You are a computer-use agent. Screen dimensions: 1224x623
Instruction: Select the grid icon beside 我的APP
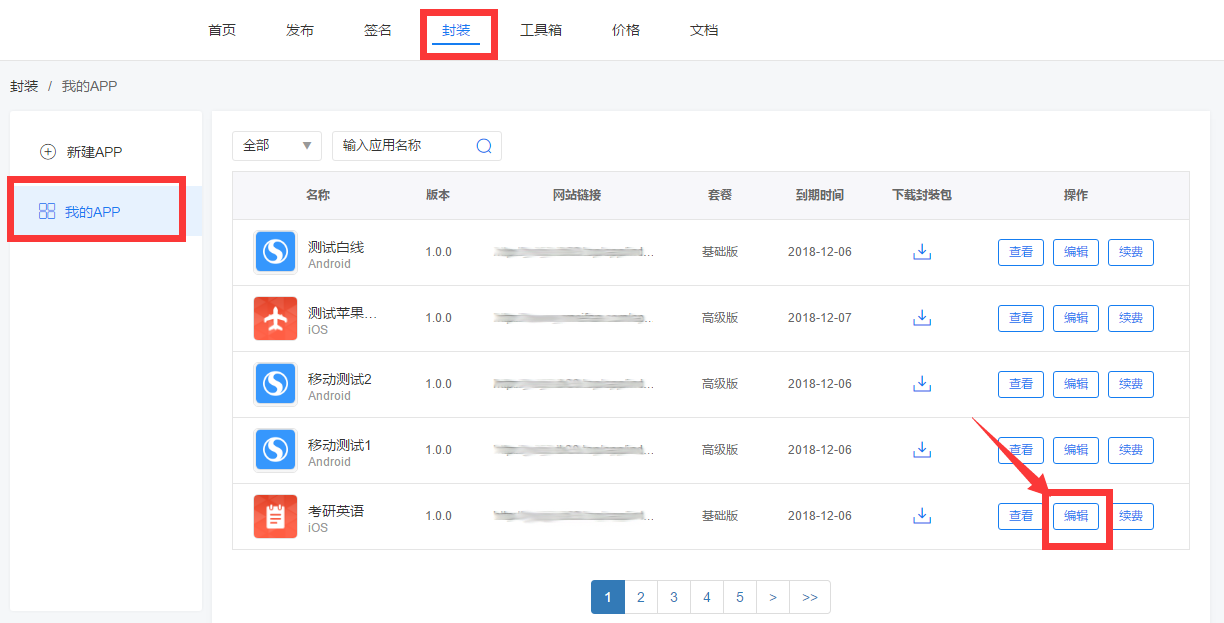47,211
